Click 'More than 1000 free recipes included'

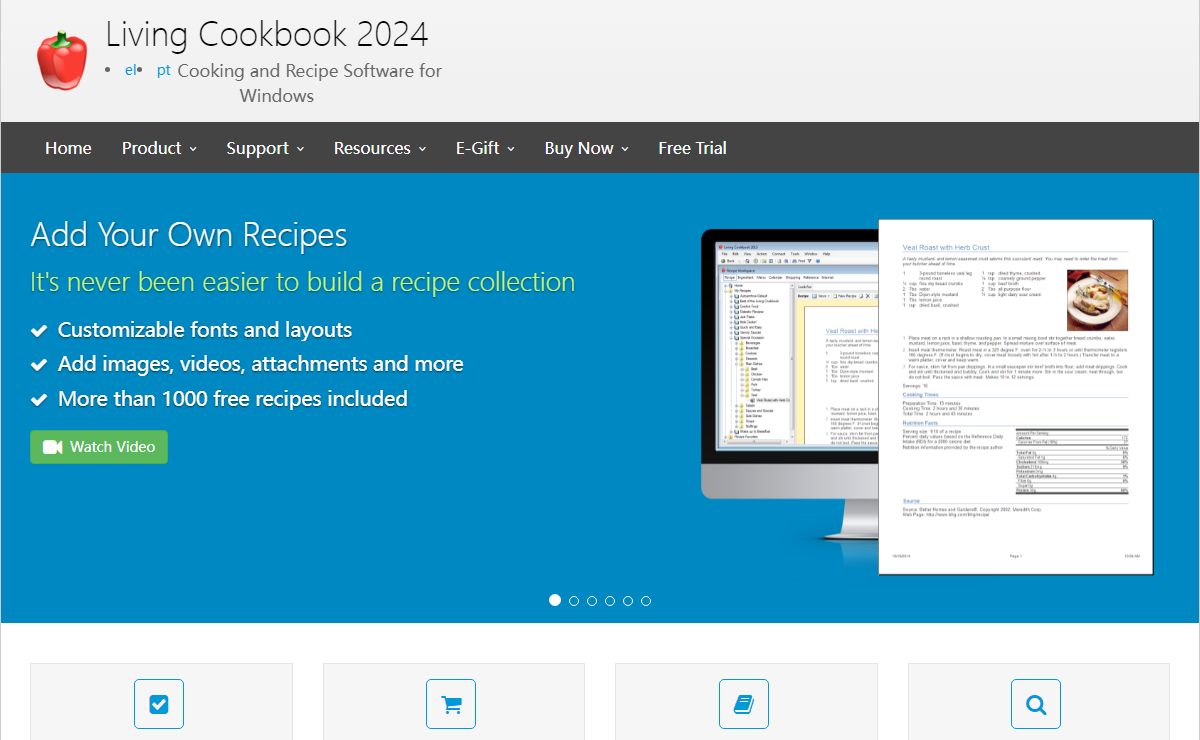point(233,399)
